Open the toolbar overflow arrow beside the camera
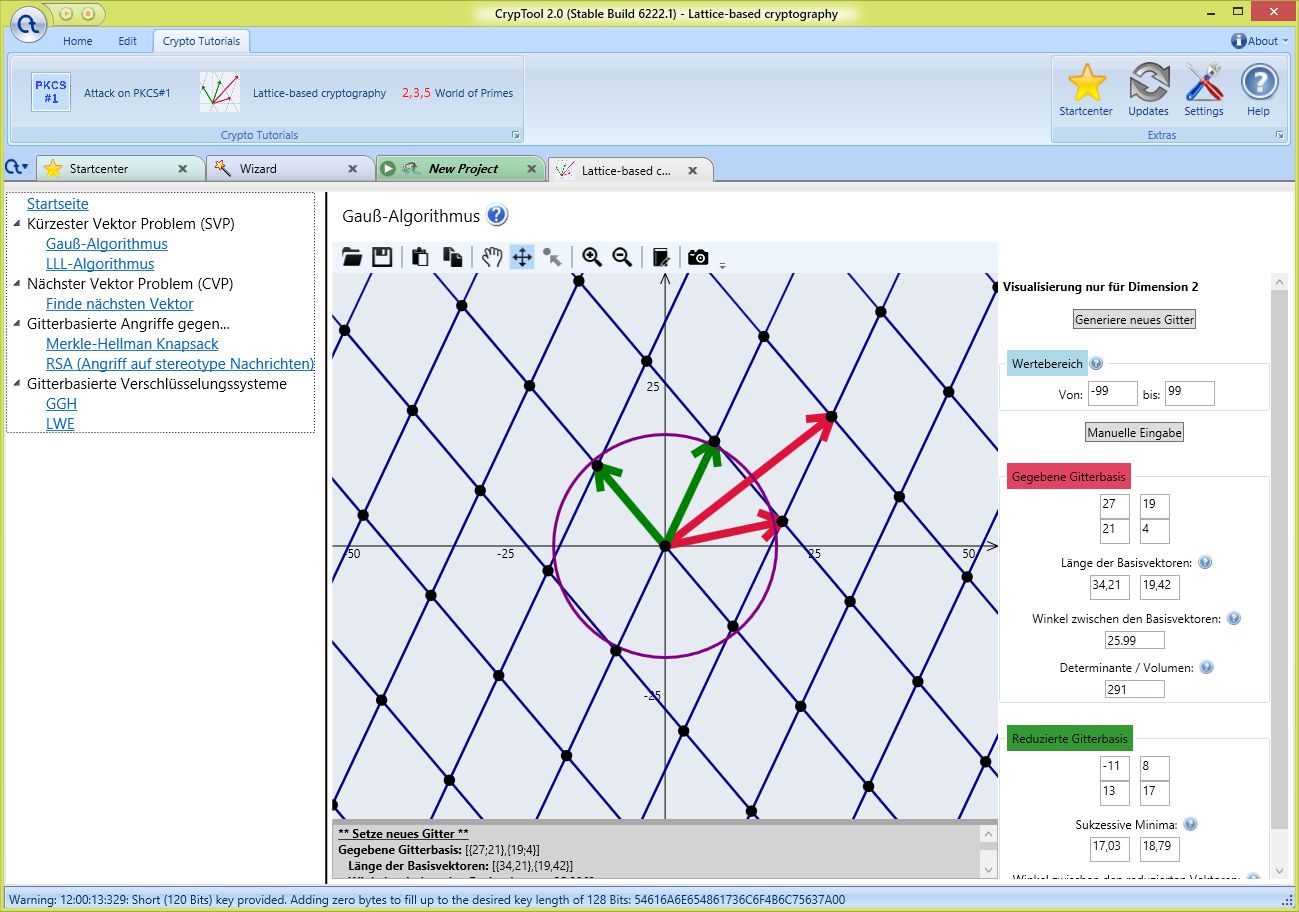Image resolution: width=1299 pixels, height=912 pixels. [x=722, y=265]
